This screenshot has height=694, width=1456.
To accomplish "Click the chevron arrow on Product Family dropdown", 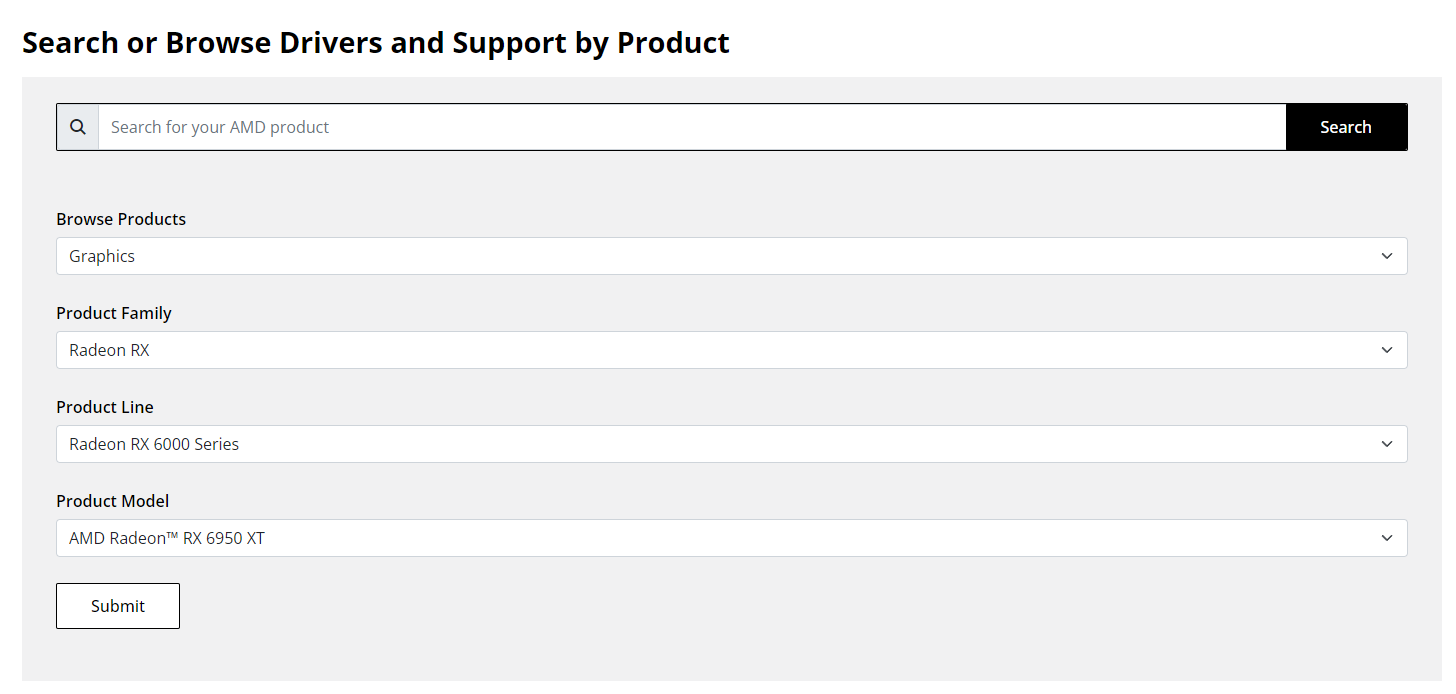I will (x=1386, y=350).
